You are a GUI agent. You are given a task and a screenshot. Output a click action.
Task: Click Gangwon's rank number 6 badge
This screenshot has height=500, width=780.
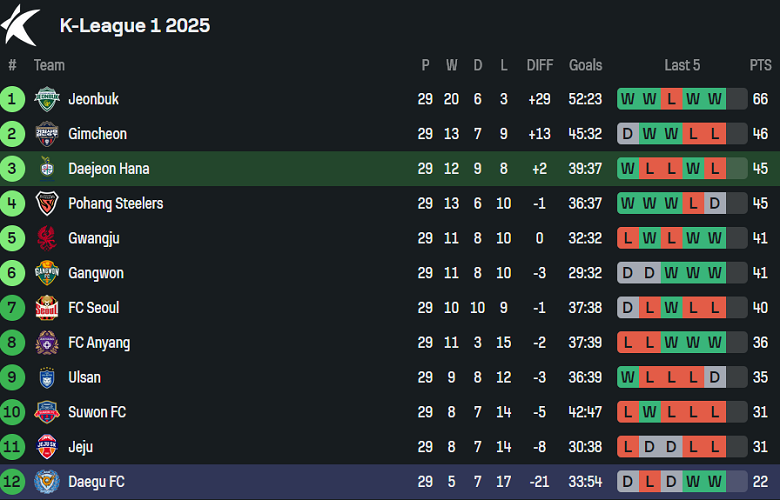[x=13, y=273]
